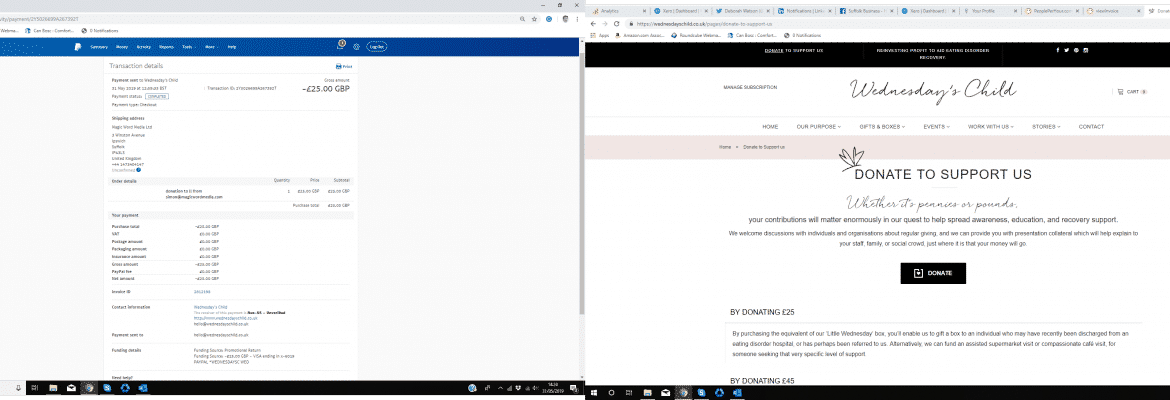
Task: Open PayPal Help page
Action: click(232, 47)
